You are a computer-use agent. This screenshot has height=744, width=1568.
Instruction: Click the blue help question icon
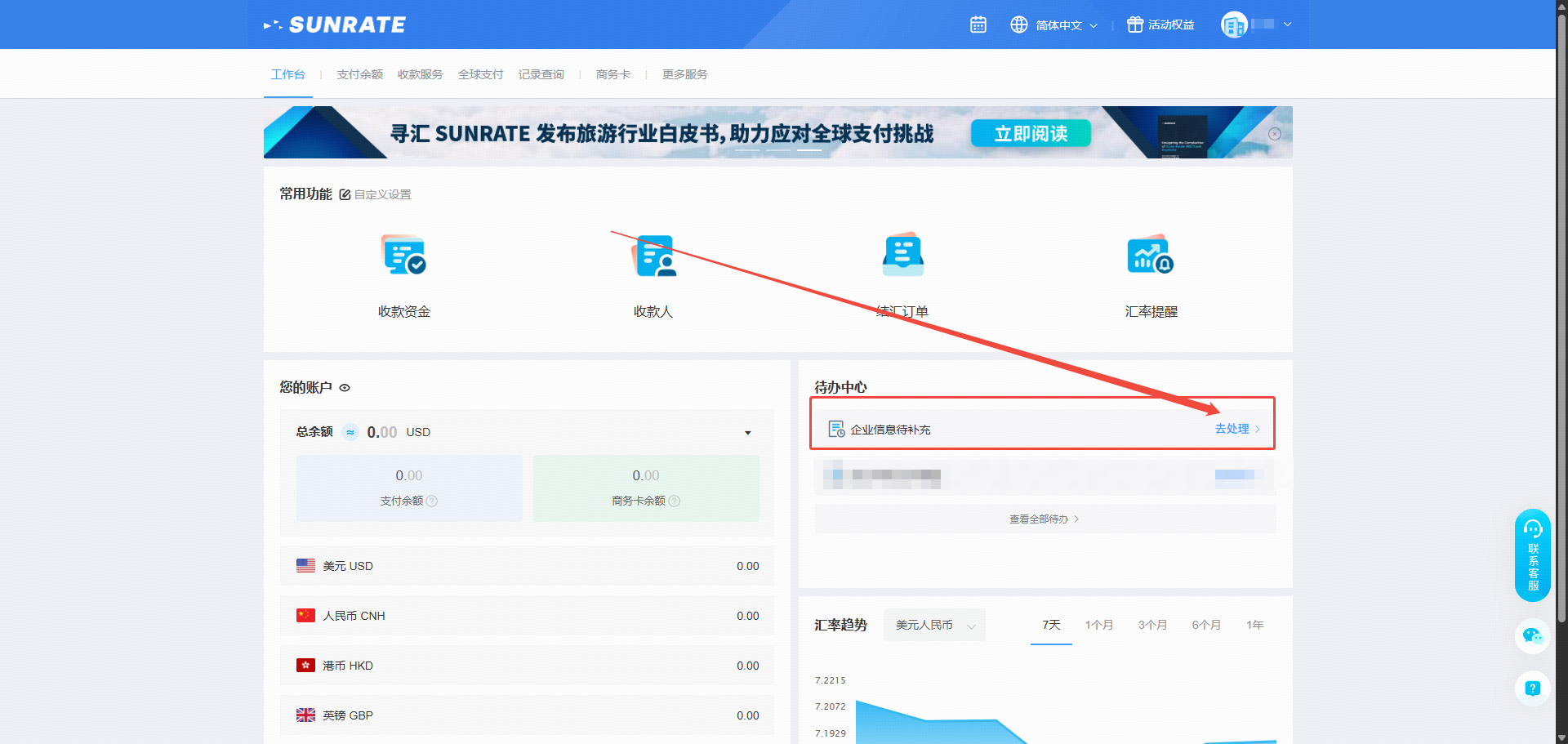[1533, 688]
